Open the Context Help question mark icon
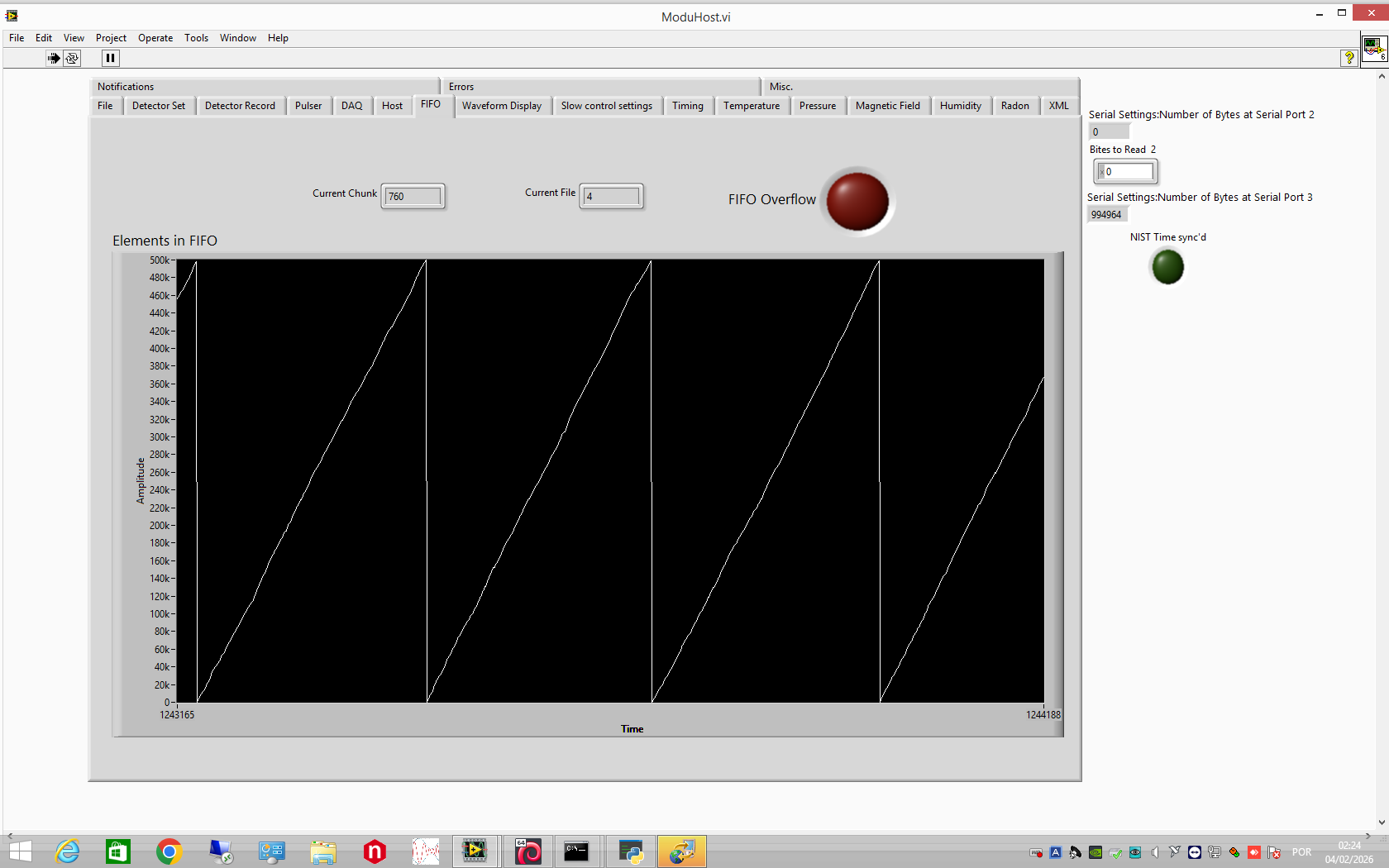1389x868 pixels. click(x=1348, y=58)
